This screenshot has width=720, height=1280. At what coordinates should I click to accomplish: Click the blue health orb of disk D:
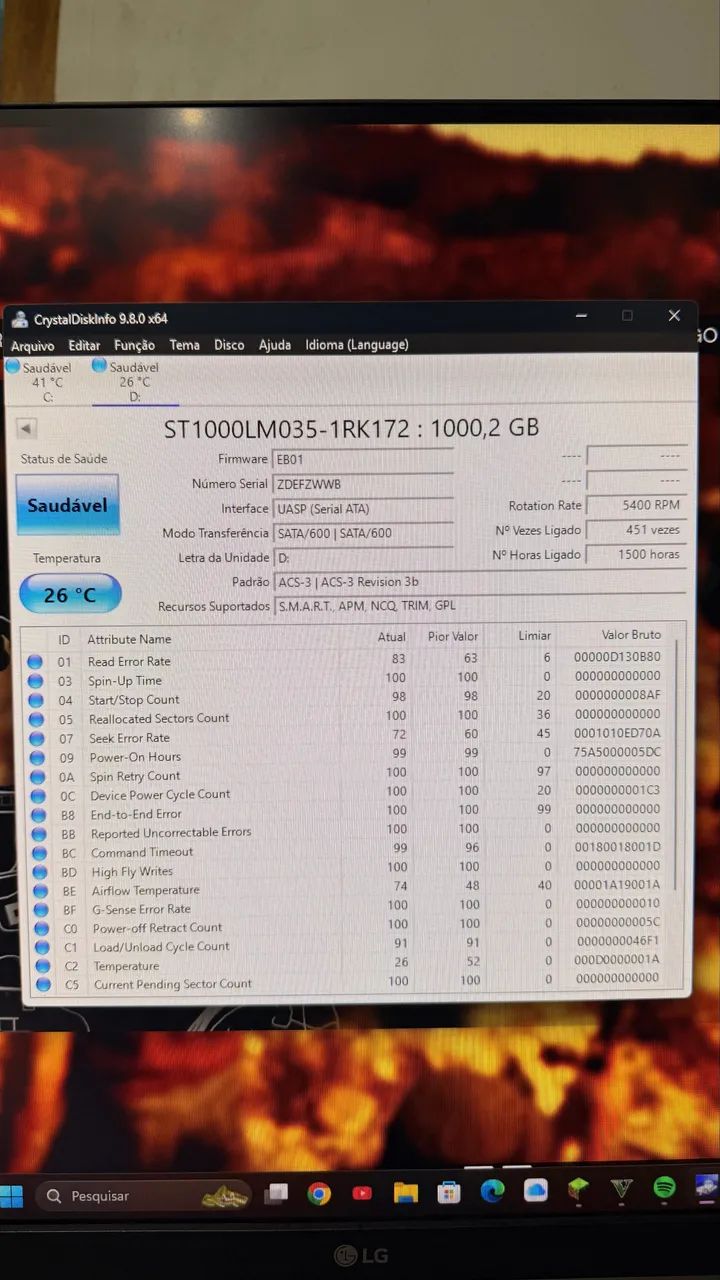pyautogui.click(x=99, y=365)
